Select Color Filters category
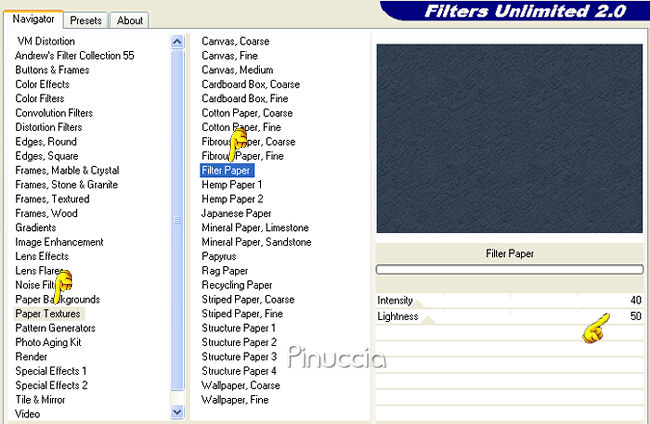 [40, 99]
